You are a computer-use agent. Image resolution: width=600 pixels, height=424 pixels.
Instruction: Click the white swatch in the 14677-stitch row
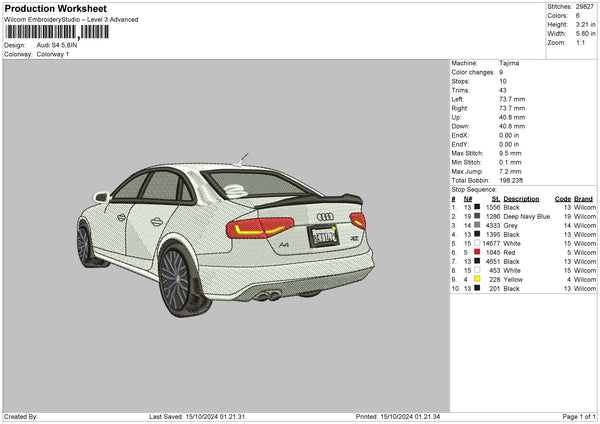tap(477, 243)
